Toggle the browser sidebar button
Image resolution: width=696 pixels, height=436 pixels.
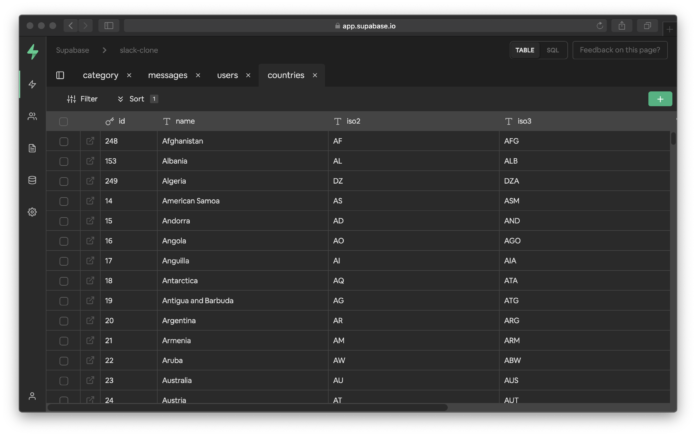[x=109, y=26]
